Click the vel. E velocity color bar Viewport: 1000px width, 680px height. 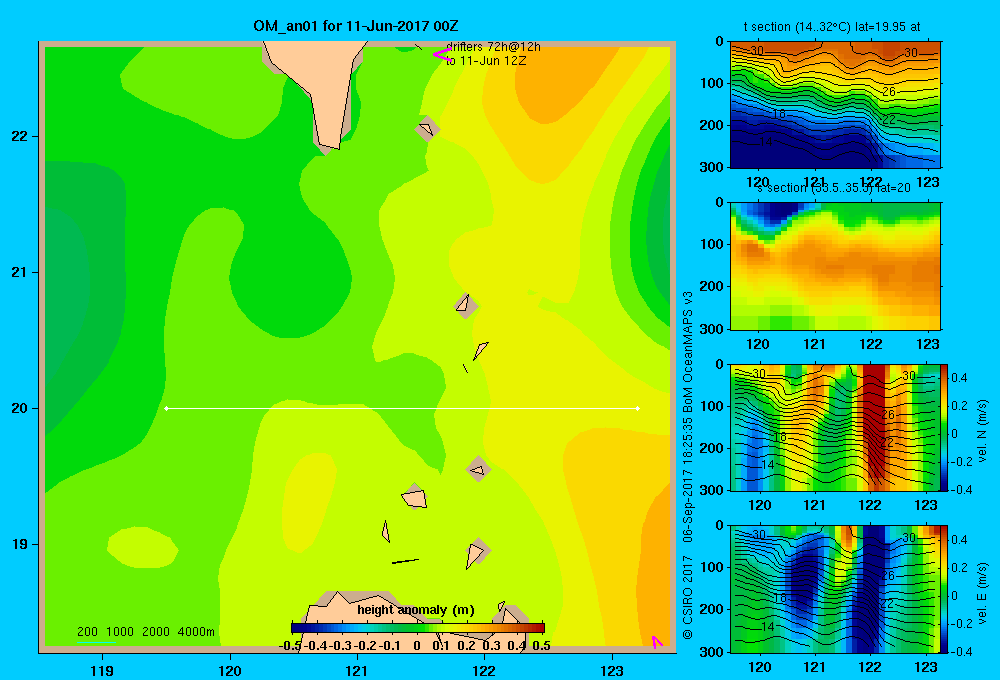pos(944,589)
